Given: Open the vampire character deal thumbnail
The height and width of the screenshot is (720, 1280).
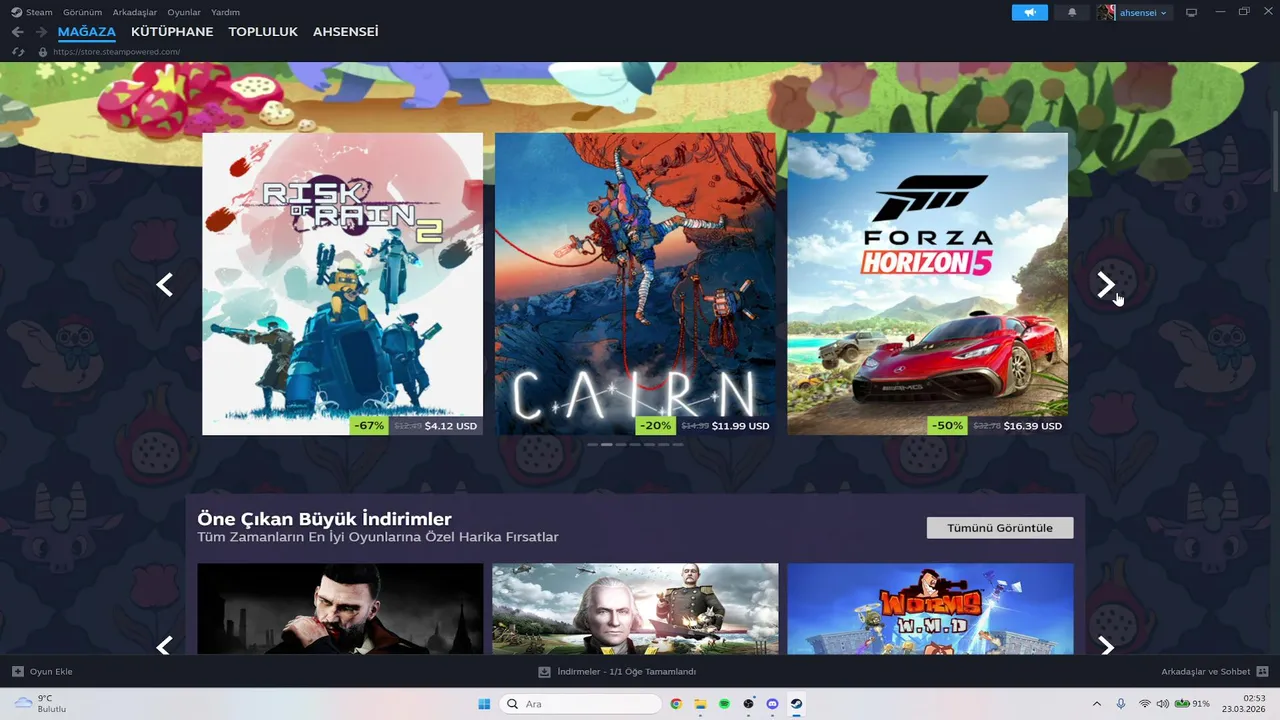Looking at the screenshot, I should pos(340,609).
